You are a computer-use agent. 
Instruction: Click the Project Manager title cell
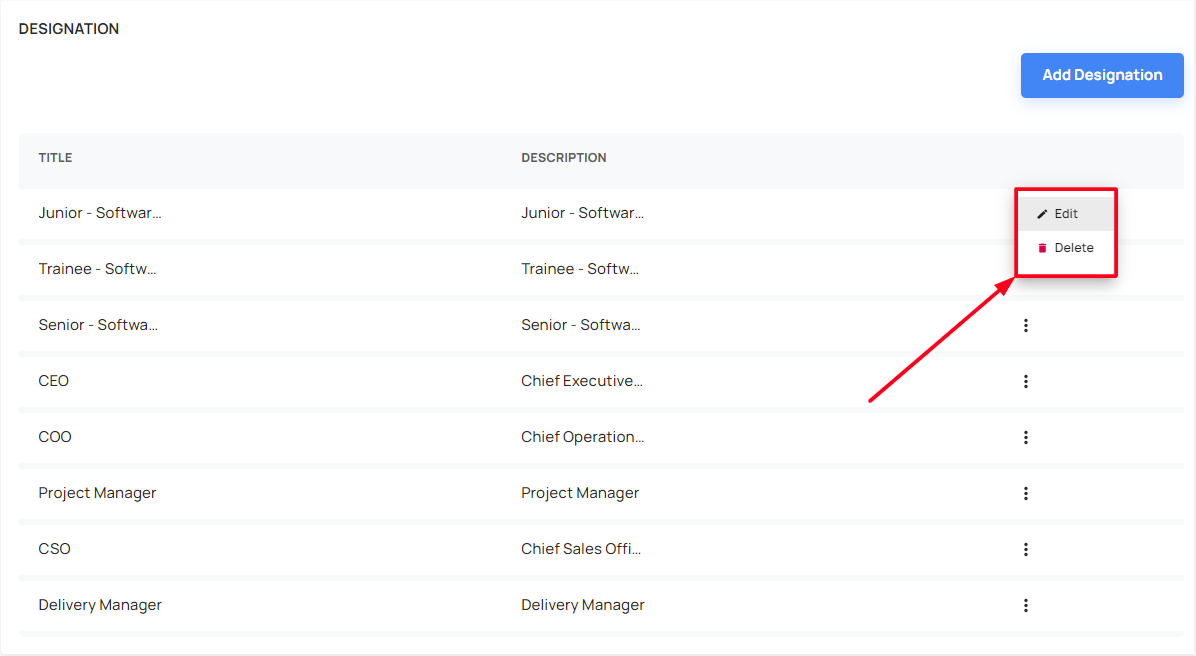coord(97,493)
